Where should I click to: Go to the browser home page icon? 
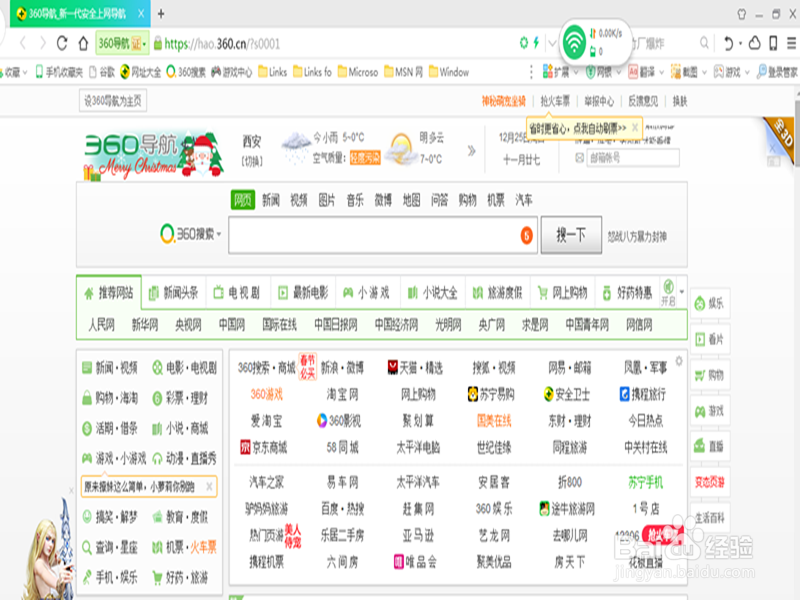coord(83,43)
